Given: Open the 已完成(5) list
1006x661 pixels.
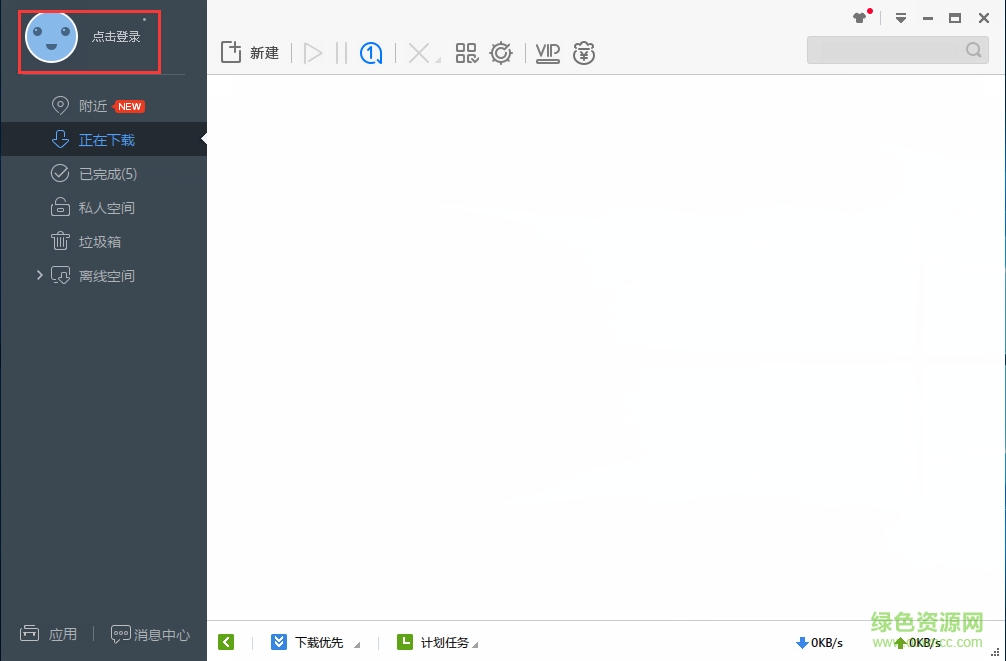Looking at the screenshot, I should (107, 174).
